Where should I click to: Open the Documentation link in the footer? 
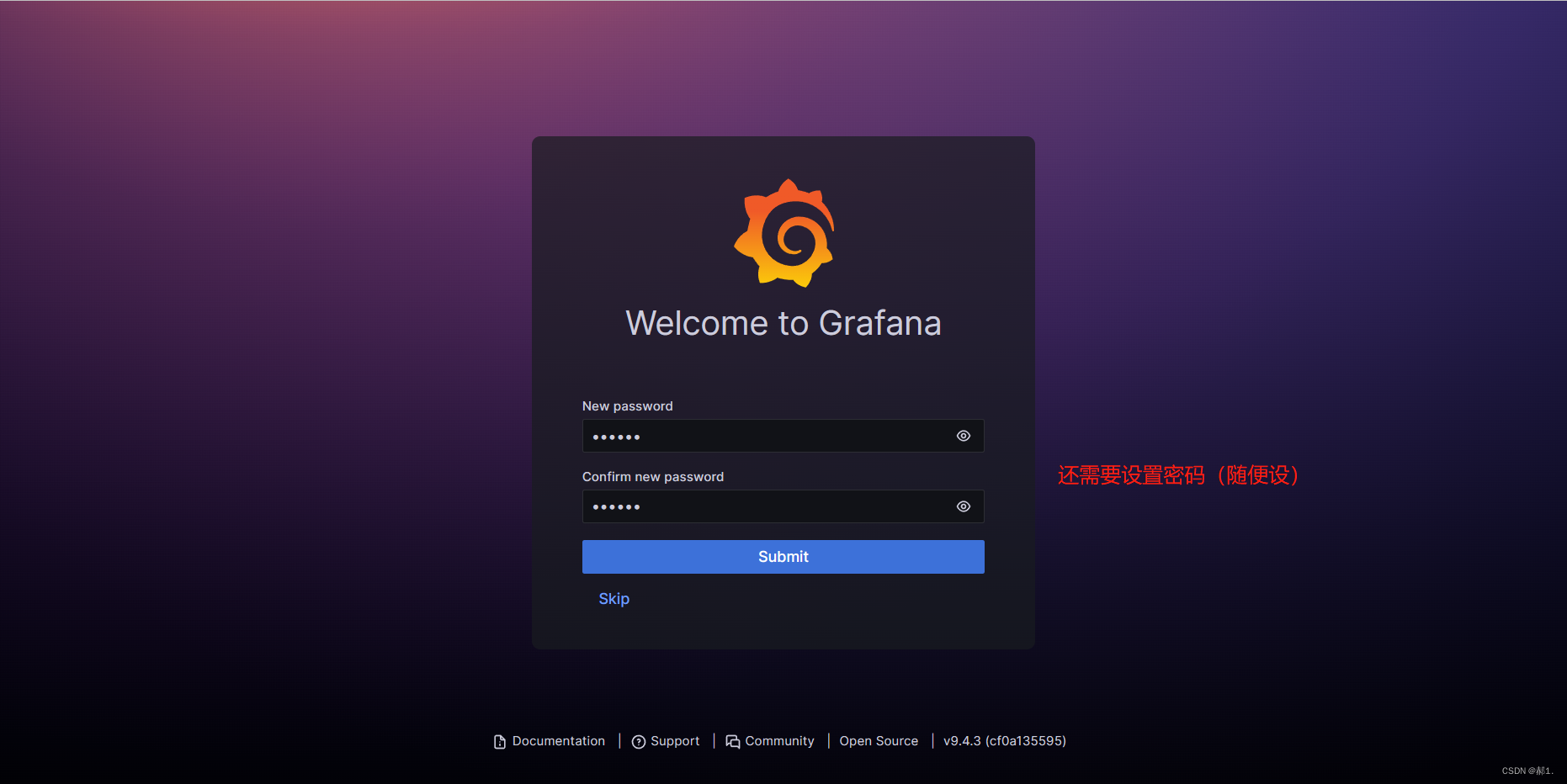pos(550,741)
